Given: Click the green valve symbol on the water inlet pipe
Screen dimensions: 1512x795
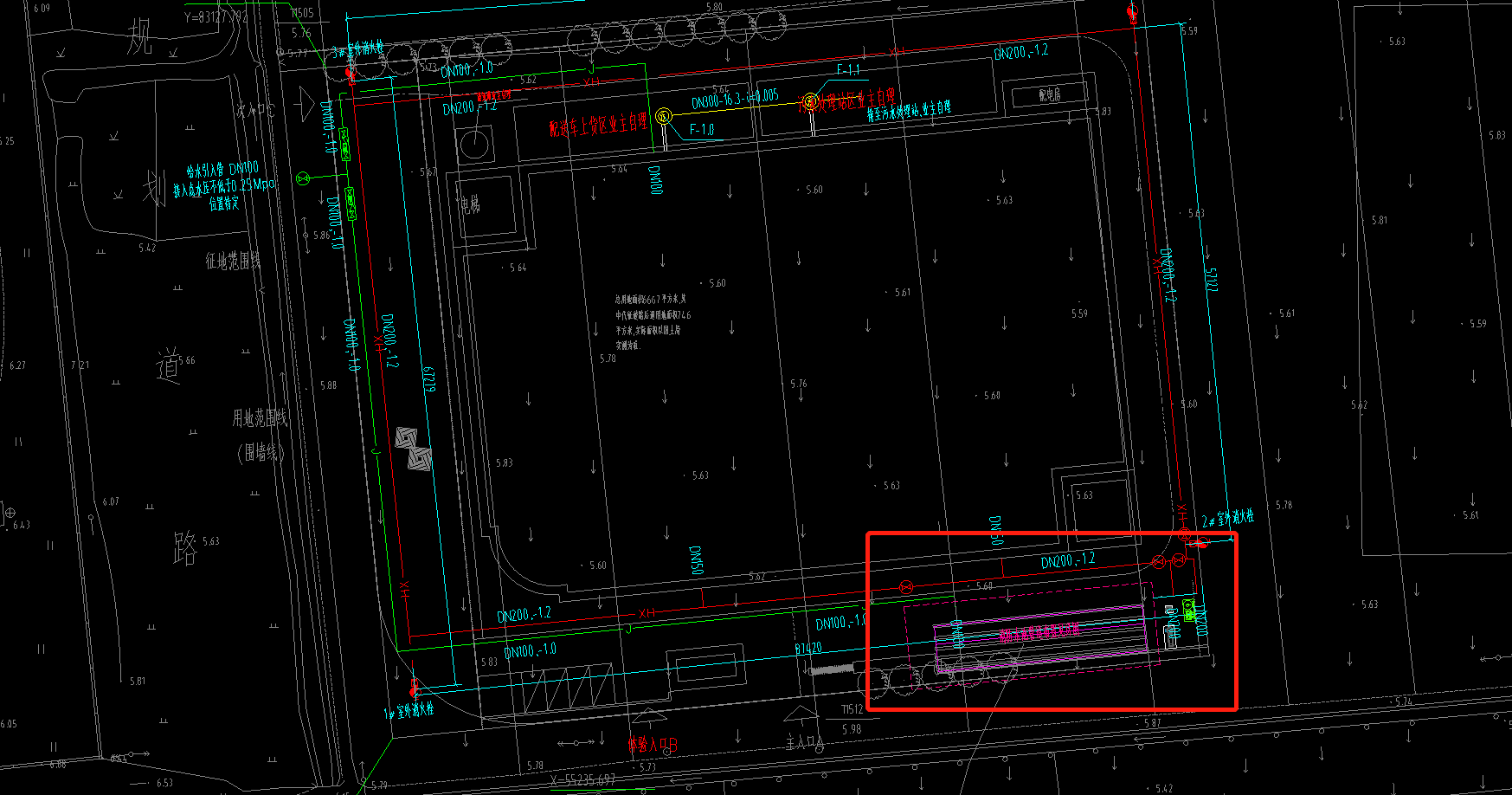Looking at the screenshot, I should [x=303, y=178].
